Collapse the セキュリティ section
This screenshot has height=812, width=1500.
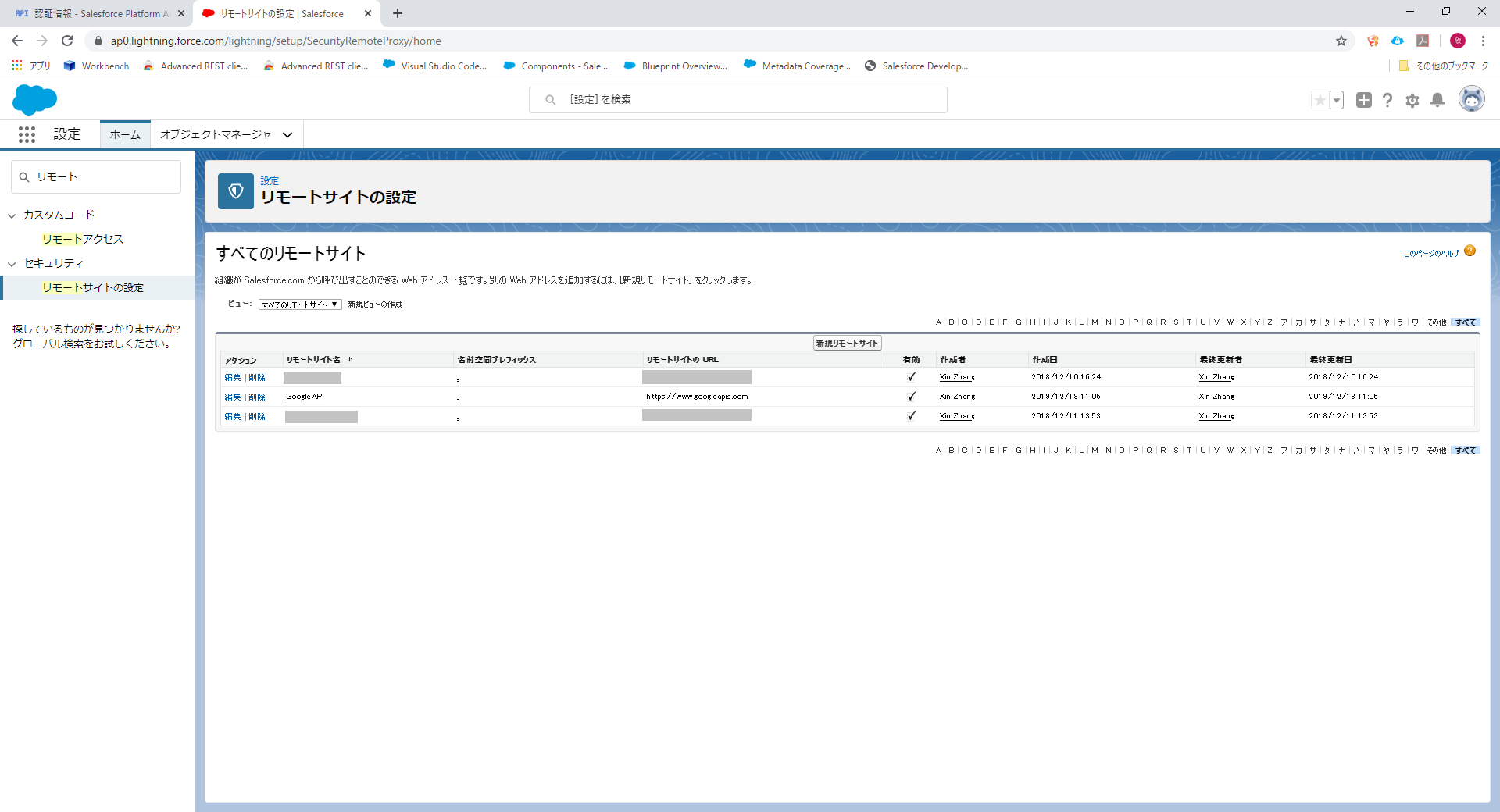[x=12, y=264]
